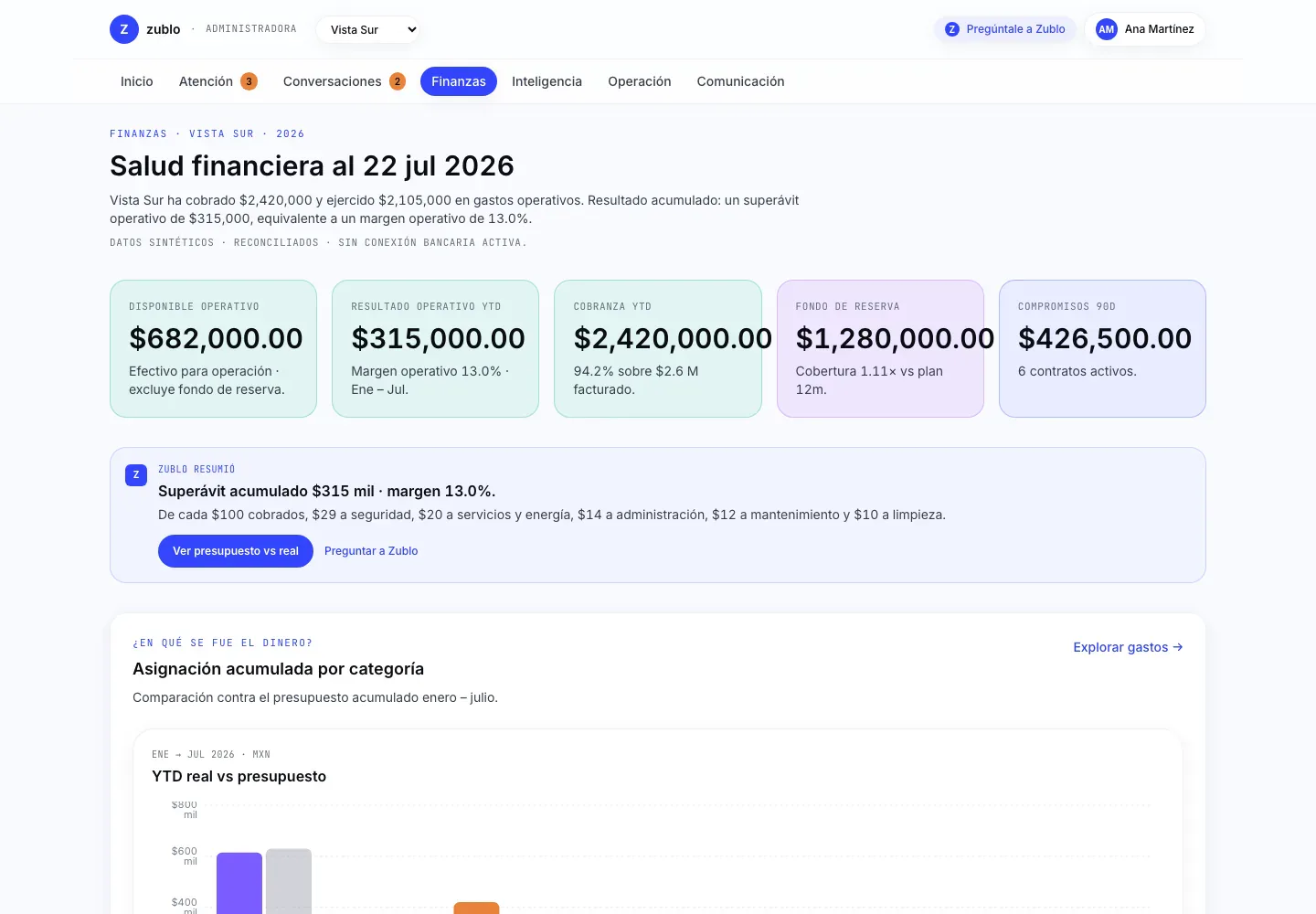This screenshot has height=914, width=1316.
Task: Click Ver presupuesto vs real button
Action: tap(236, 551)
